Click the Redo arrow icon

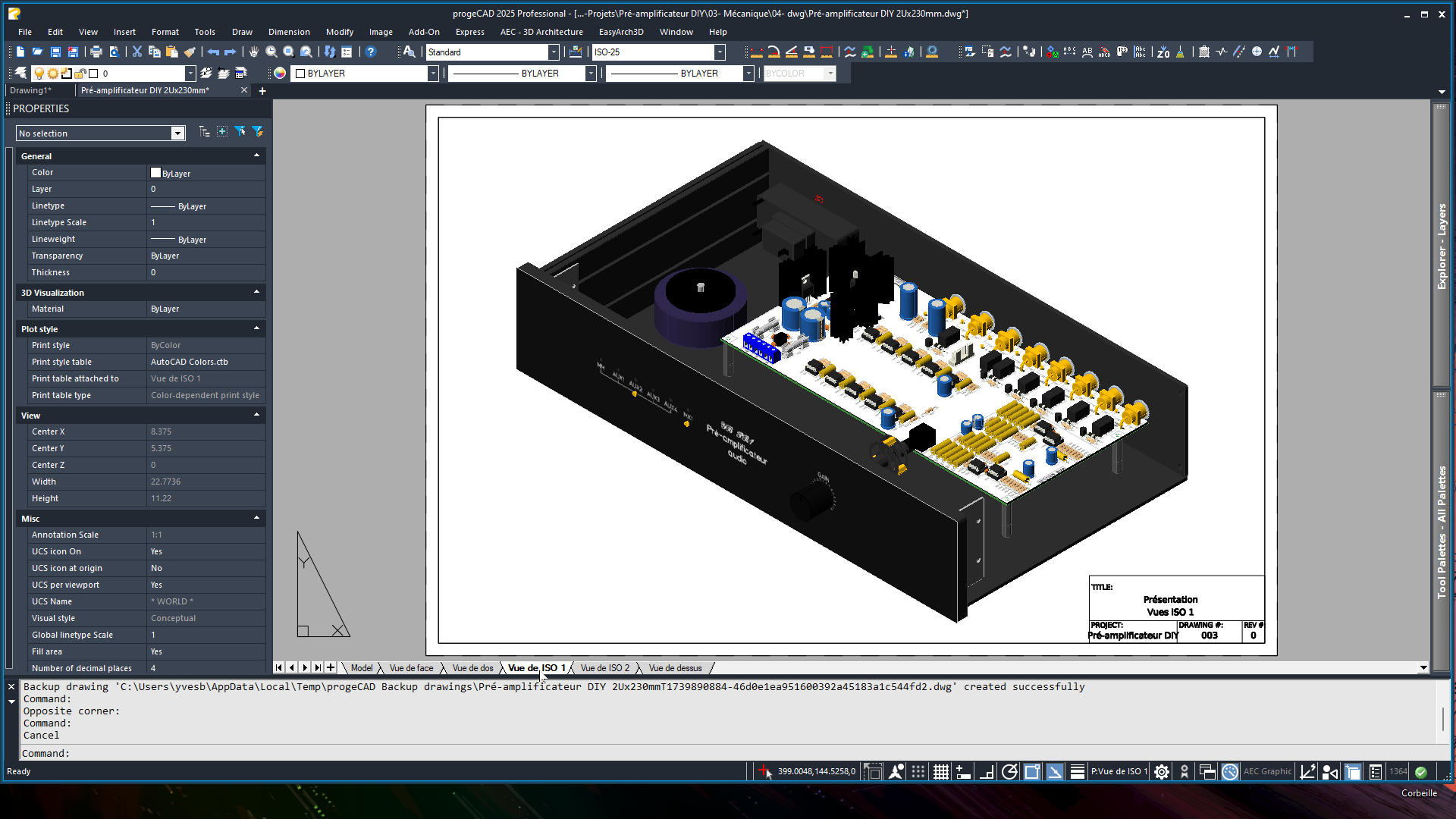[231, 52]
